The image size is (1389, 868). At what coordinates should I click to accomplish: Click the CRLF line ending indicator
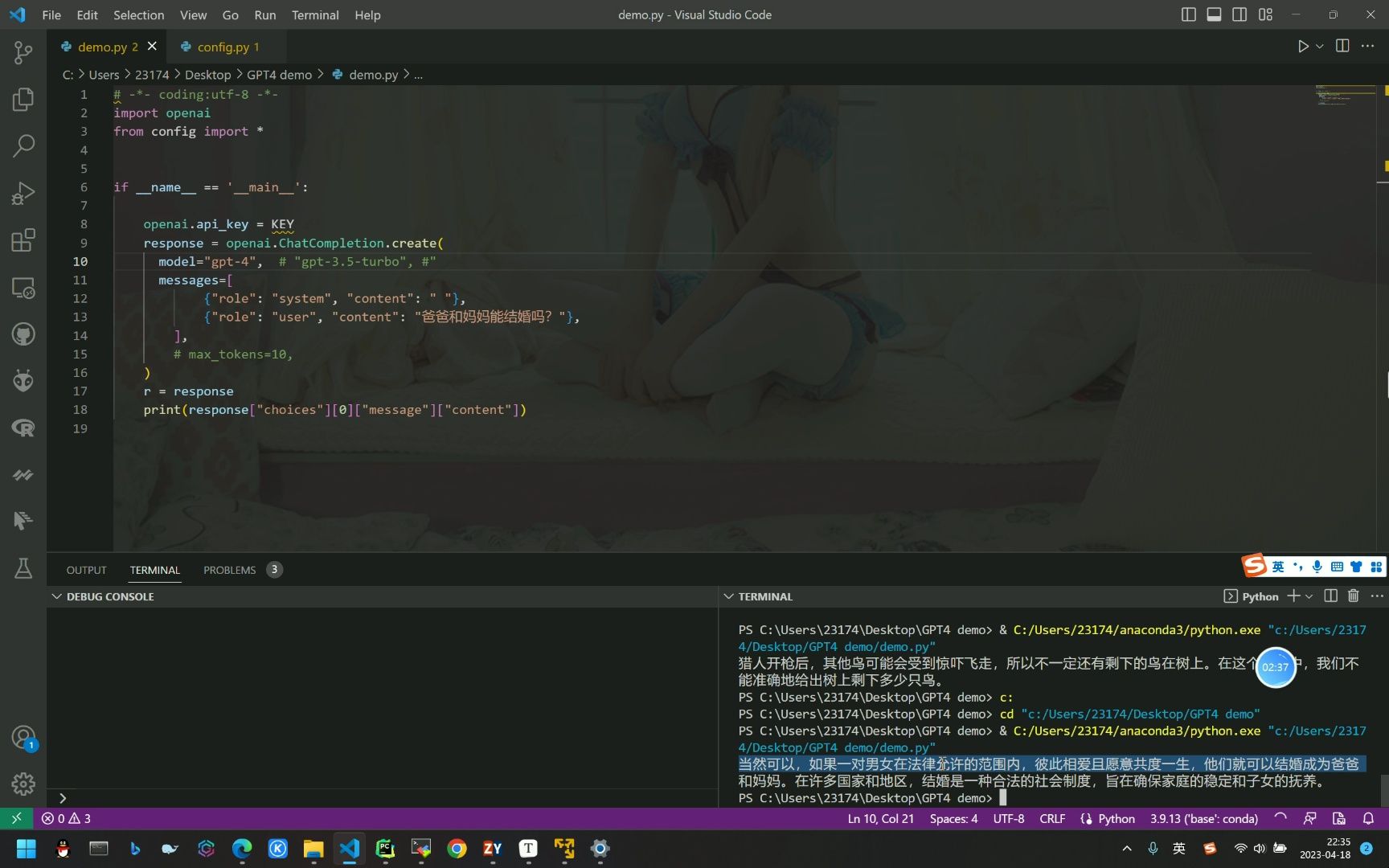tap(1051, 818)
